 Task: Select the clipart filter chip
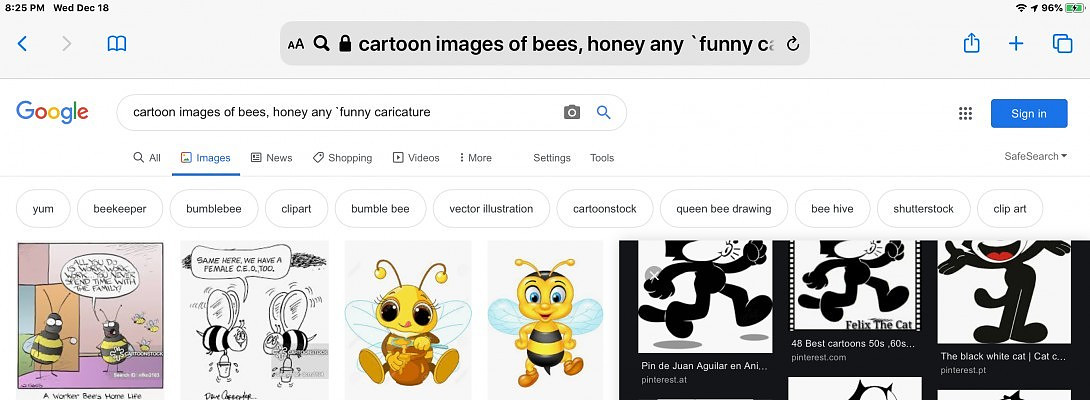click(296, 209)
